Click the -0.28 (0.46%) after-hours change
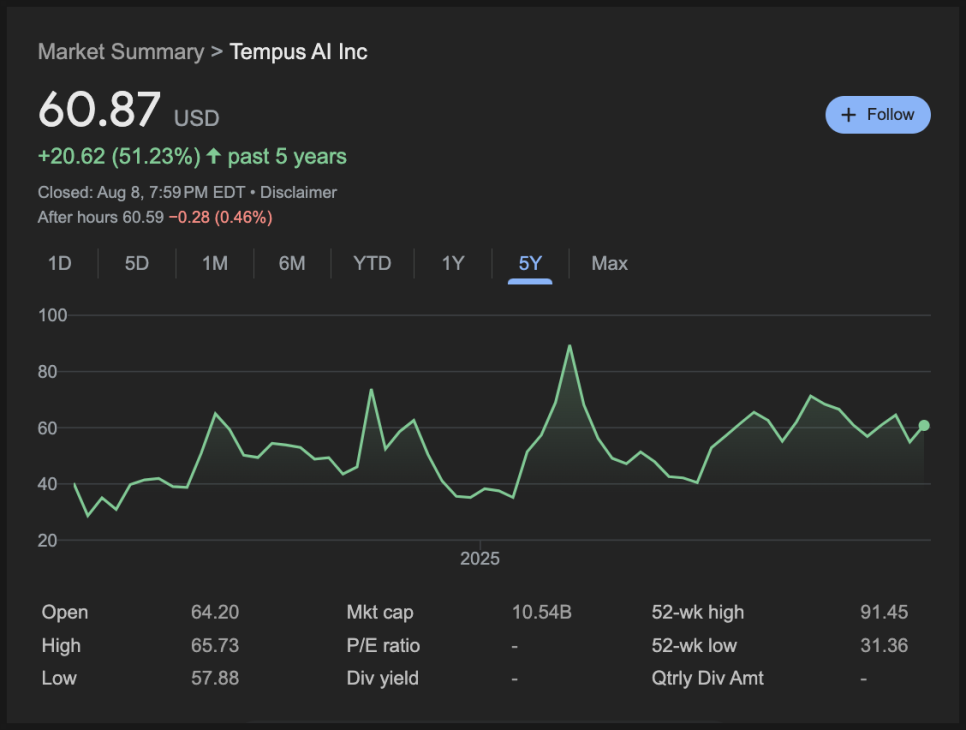Image resolution: width=966 pixels, height=730 pixels. pos(221,217)
